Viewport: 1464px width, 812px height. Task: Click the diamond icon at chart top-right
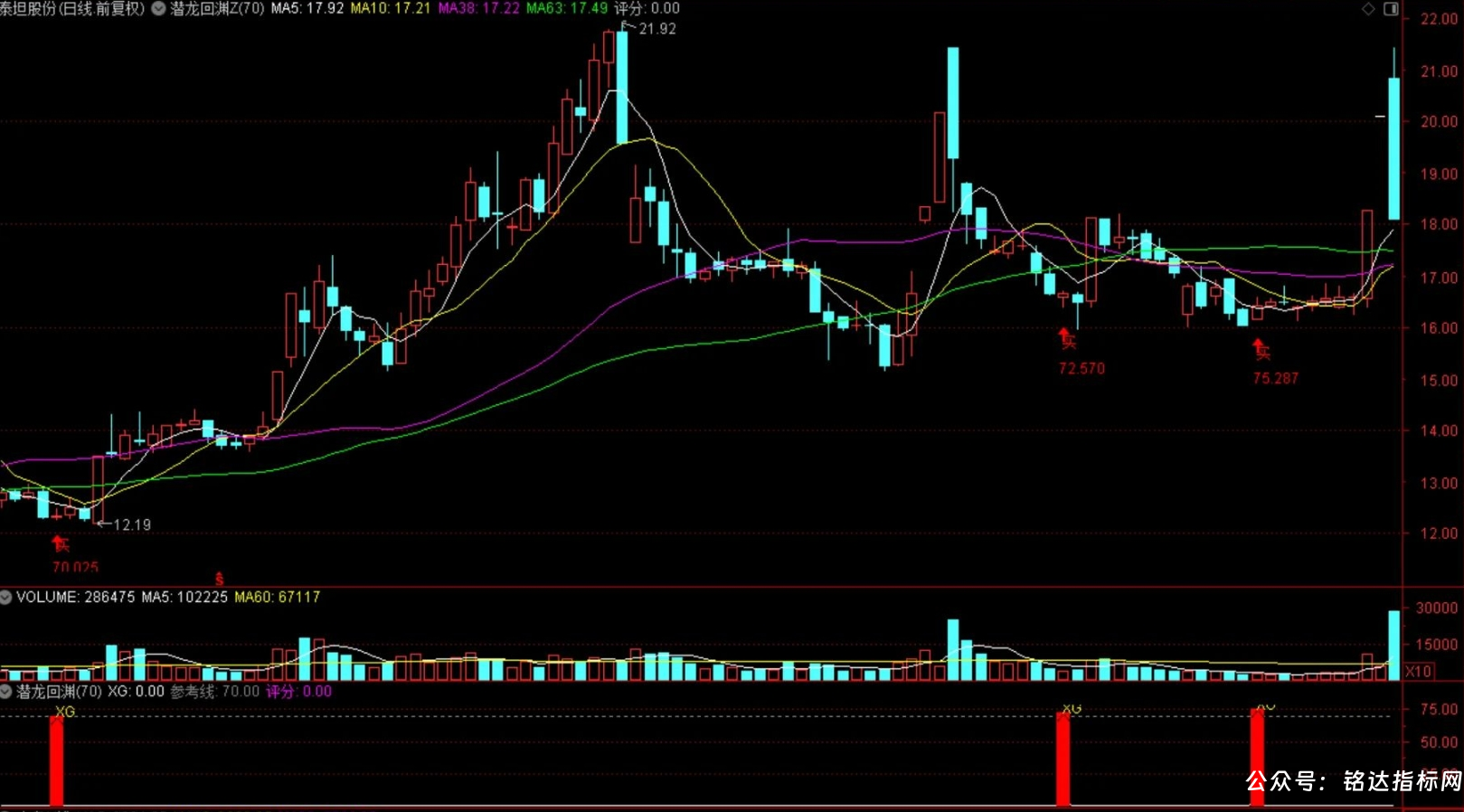tap(1368, 9)
